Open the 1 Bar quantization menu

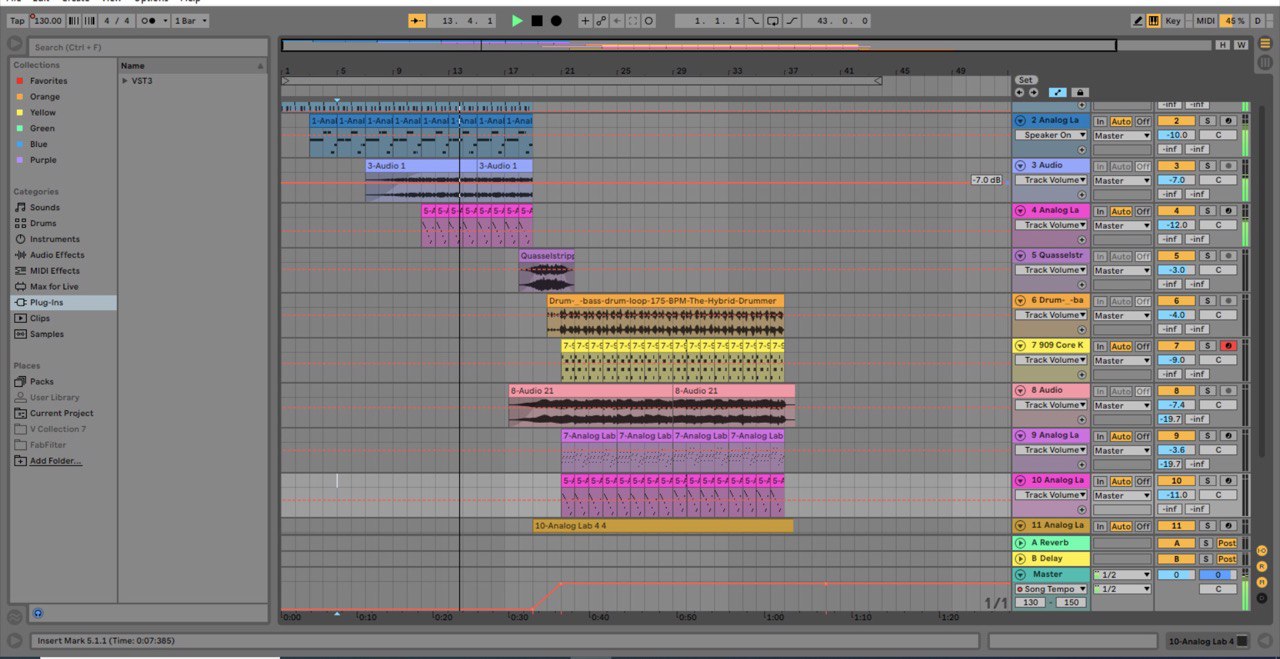(190, 20)
